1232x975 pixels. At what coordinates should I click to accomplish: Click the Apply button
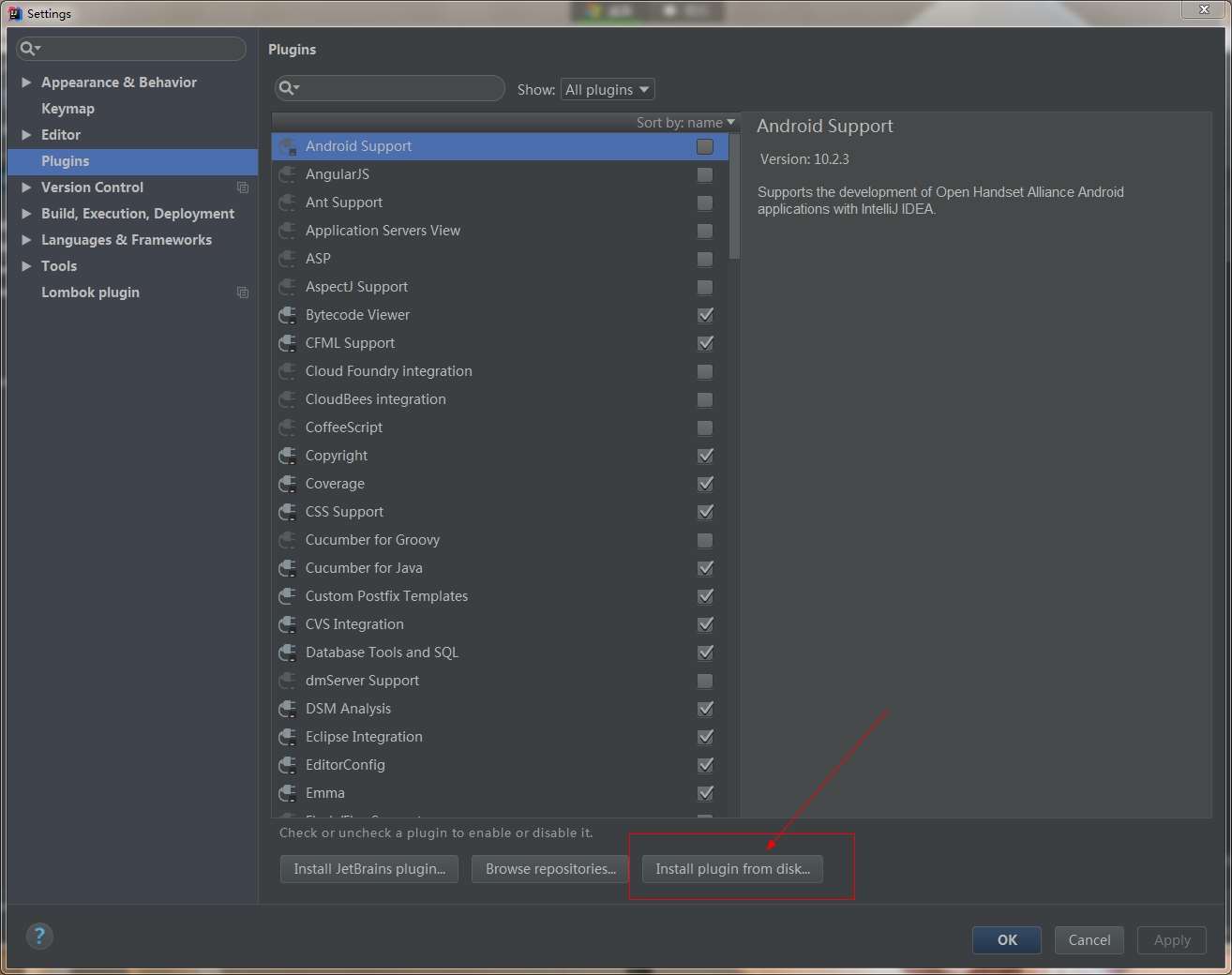point(1172,940)
